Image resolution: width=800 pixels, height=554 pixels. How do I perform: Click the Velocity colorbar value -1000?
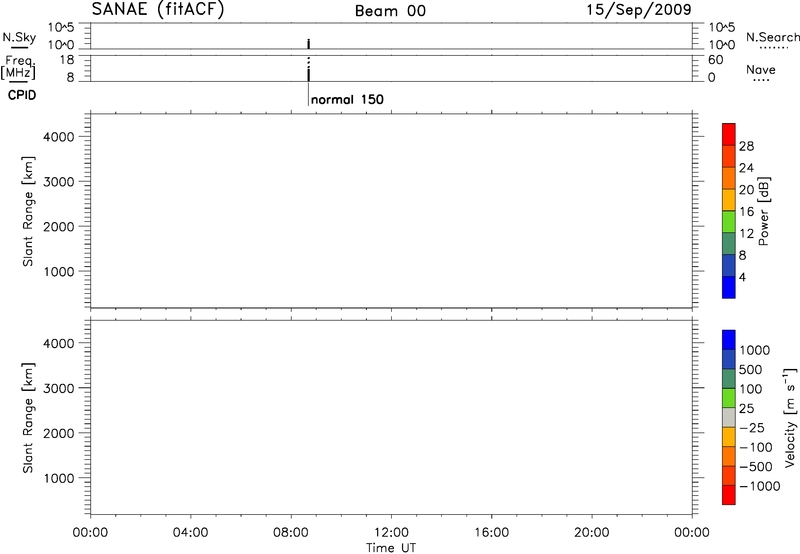760,486
